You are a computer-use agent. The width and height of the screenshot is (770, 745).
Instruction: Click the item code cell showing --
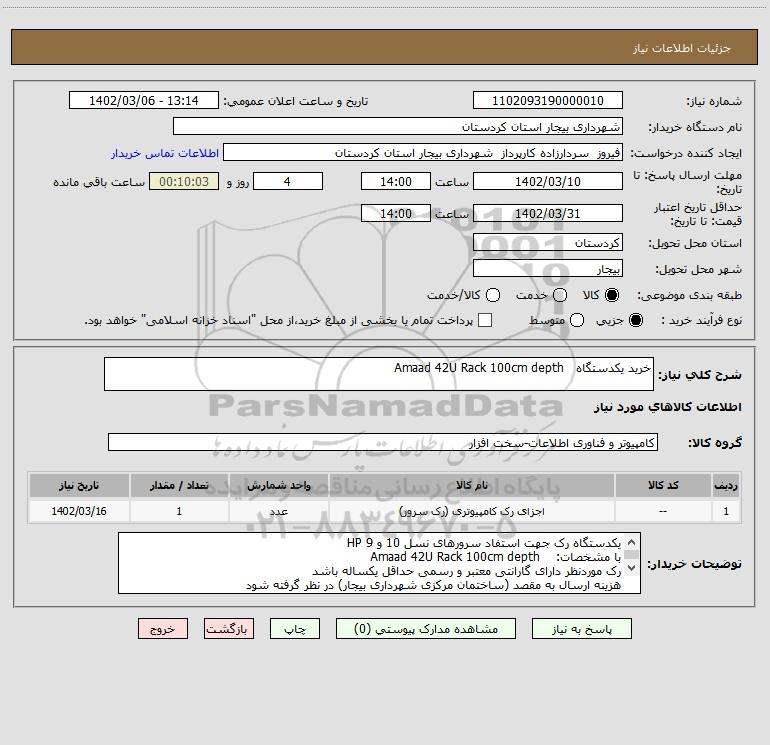663,511
